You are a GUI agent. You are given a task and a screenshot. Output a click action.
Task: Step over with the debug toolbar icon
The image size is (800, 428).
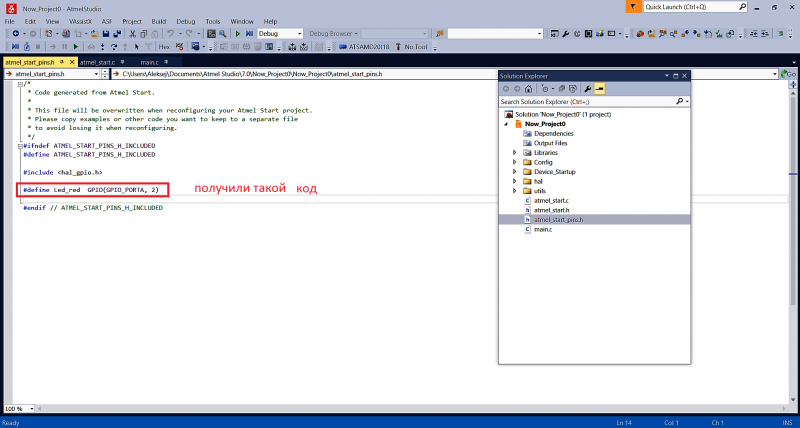pyautogui.click(x=114, y=47)
